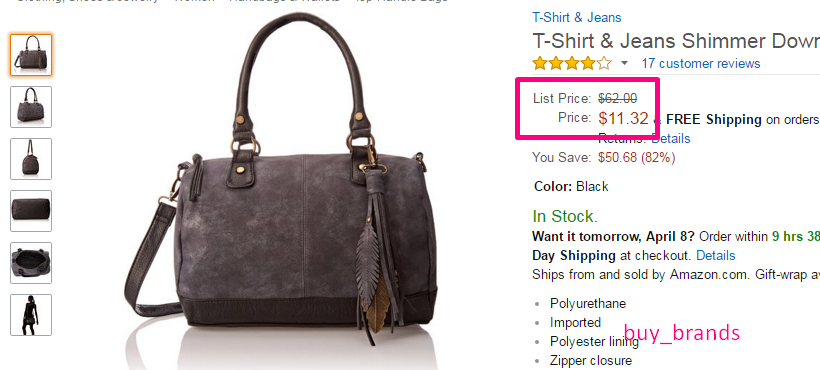Click the product title heading
This screenshot has width=820, height=370.
coord(676,41)
